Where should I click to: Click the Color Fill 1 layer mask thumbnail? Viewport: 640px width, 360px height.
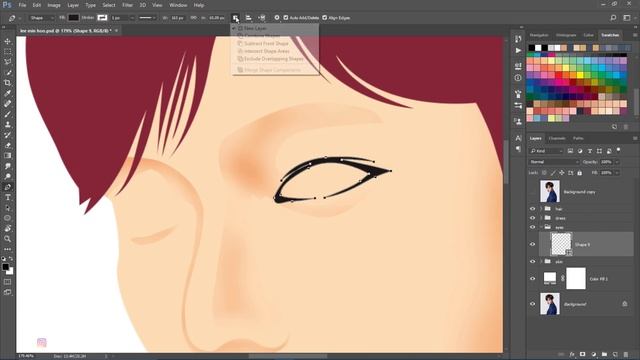tap(576, 279)
